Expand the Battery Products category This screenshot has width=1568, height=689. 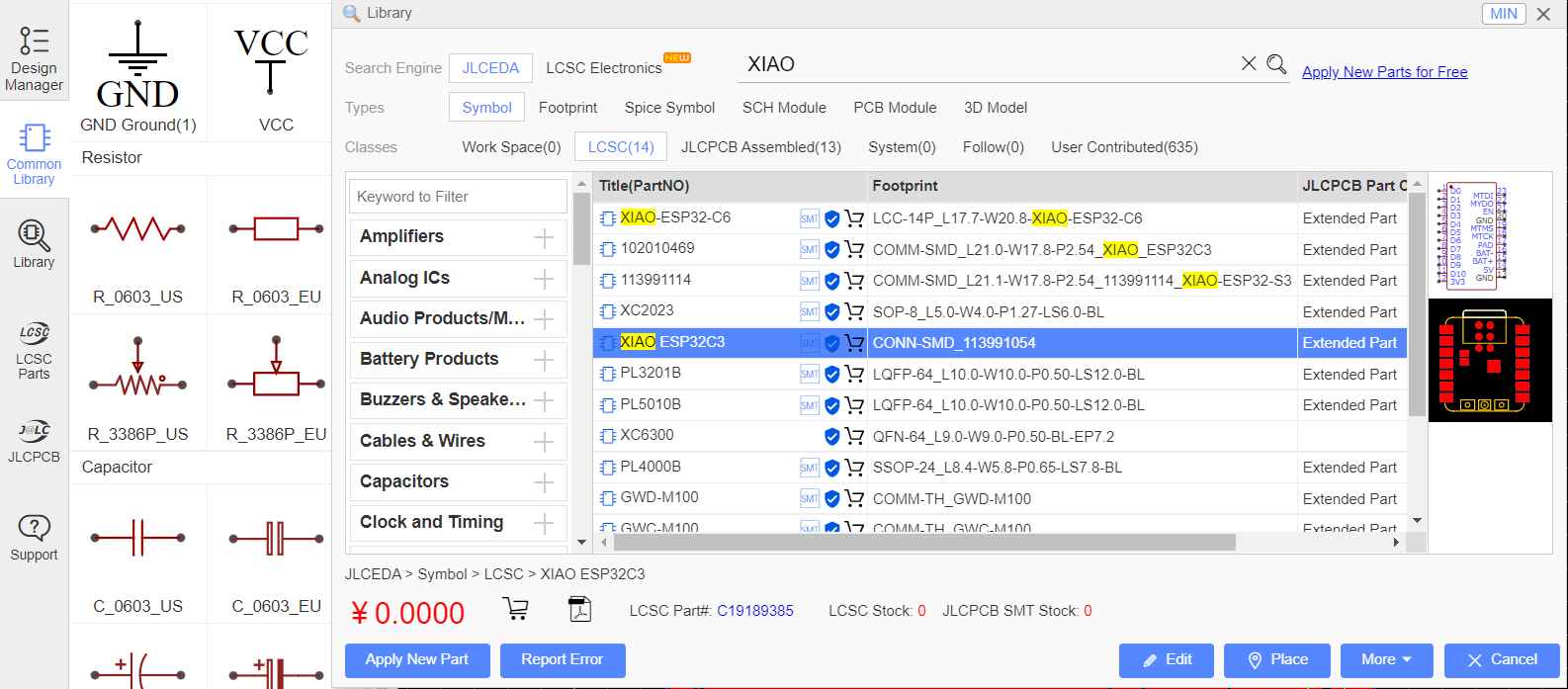coord(544,360)
